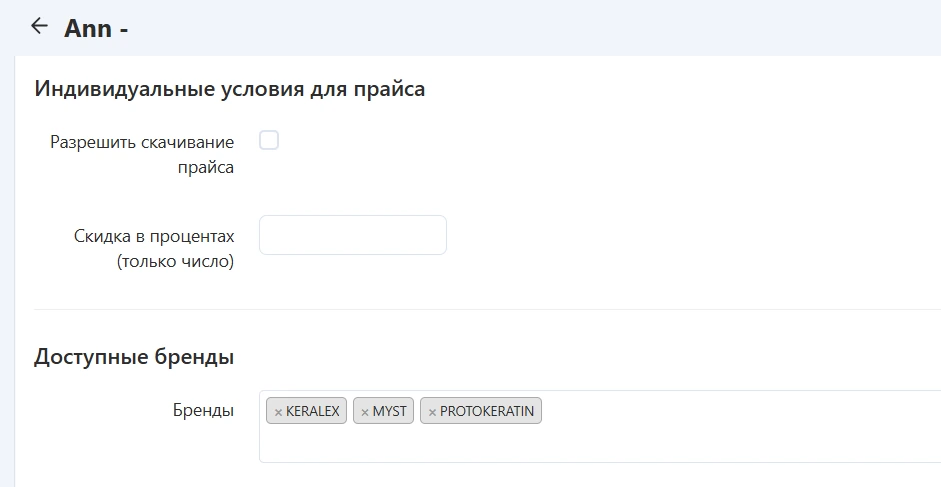Remove the KERALEX brand tag
This screenshot has width=941, height=487.
[x=278, y=412]
